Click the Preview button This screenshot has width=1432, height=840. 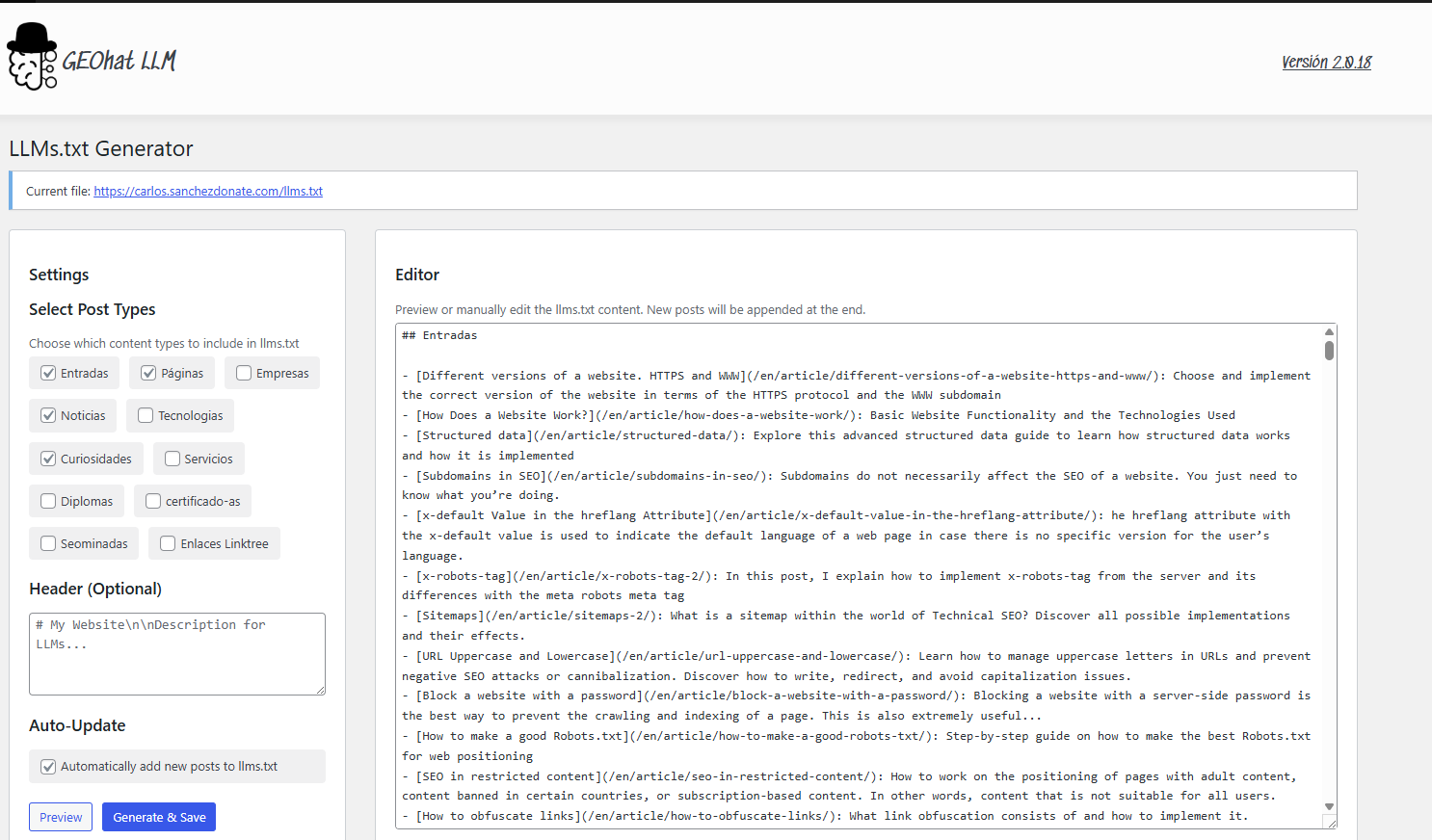pyautogui.click(x=60, y=816)
